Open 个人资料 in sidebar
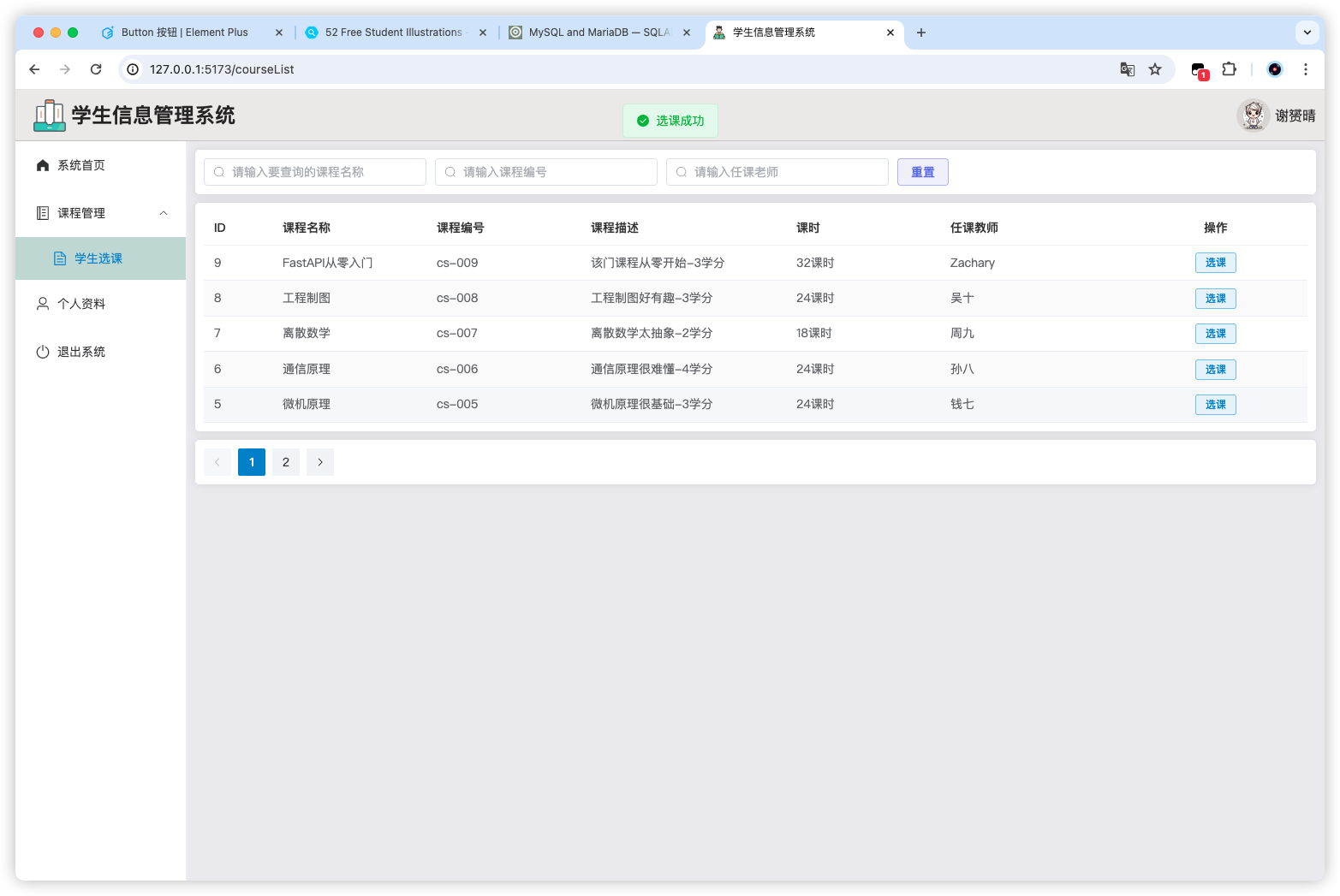Image resolution: width=1340 pixels, height=896 pixels. tap(101, 304)
